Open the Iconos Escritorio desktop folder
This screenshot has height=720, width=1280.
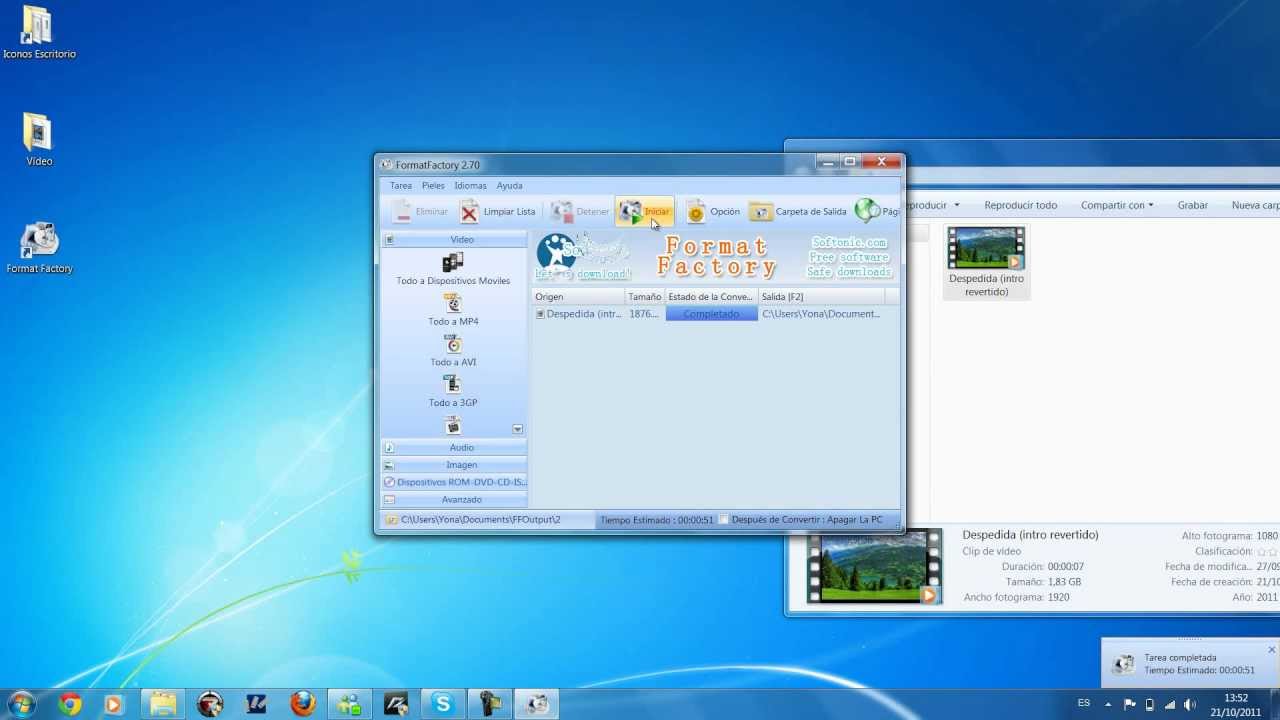(x=39, y=33)
